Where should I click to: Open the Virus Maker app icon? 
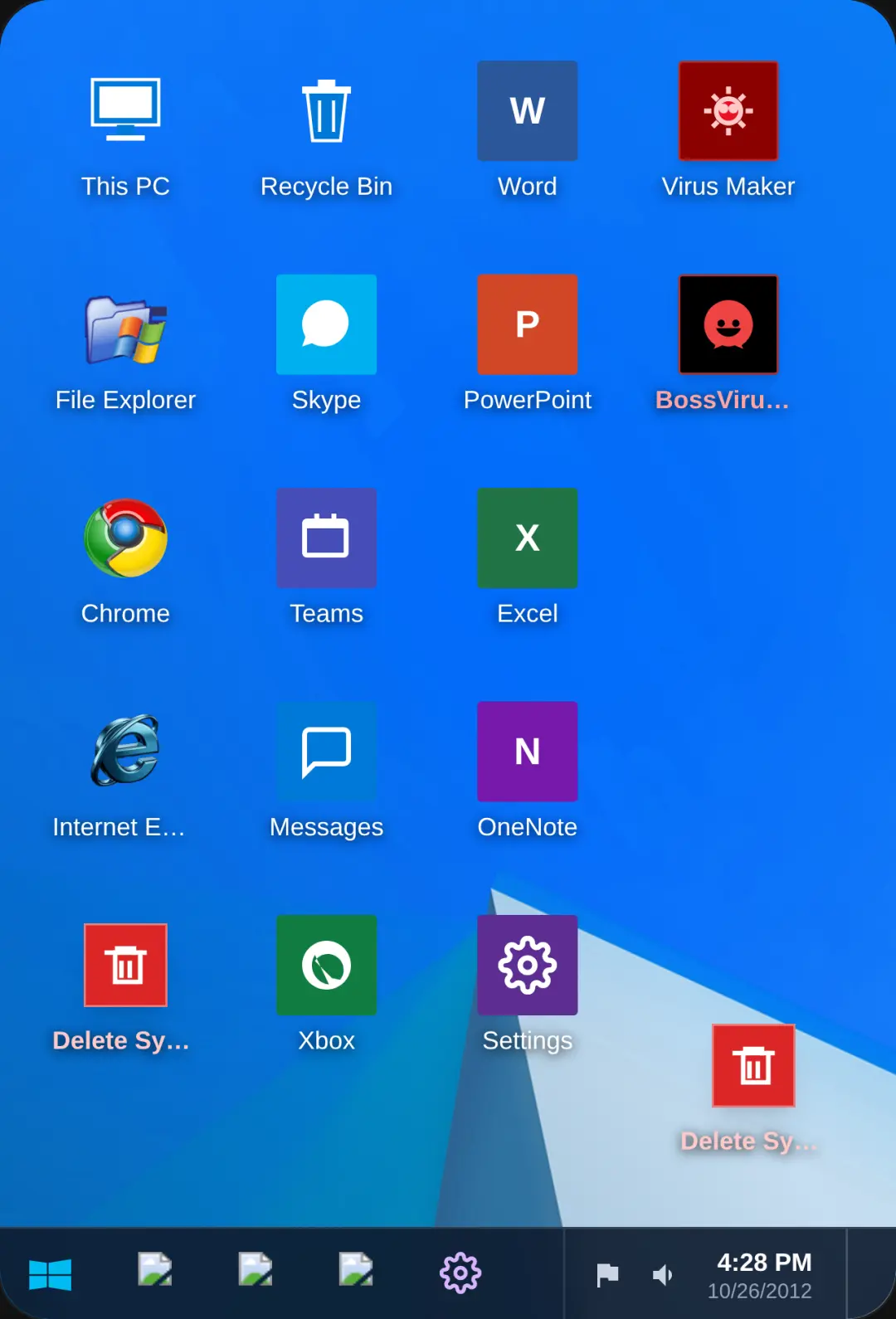728,110
